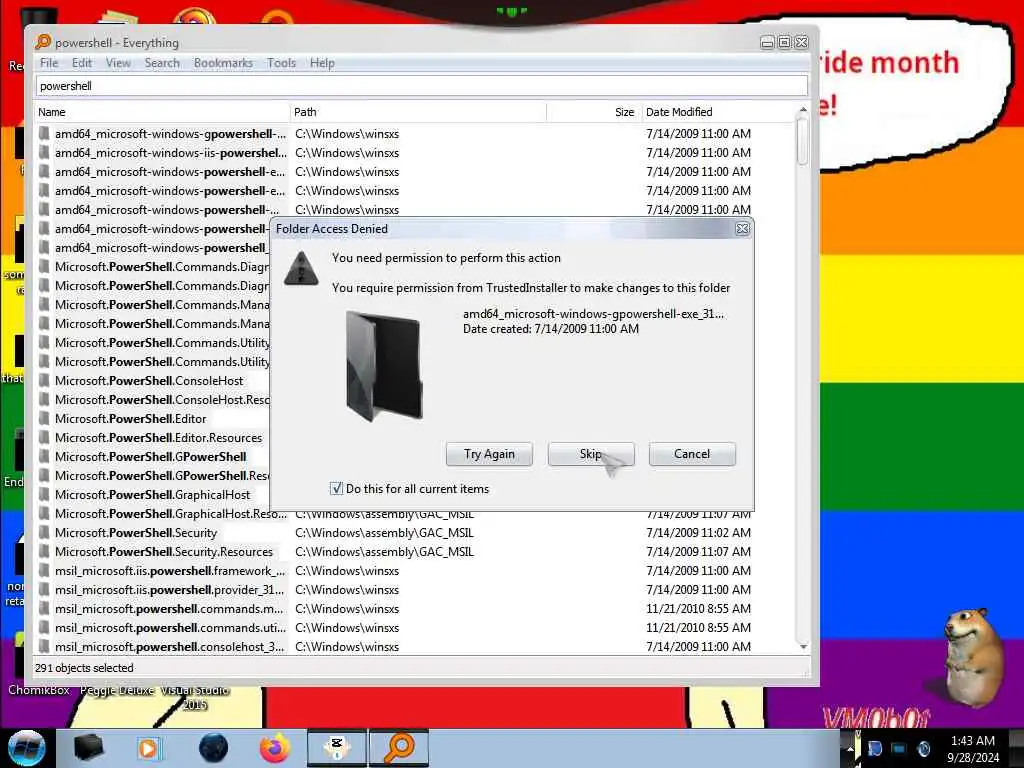Screen dimensions: 1024x768
Task: Select msil_microsoft.powershell.commands.uti... row
Action: 415,628
